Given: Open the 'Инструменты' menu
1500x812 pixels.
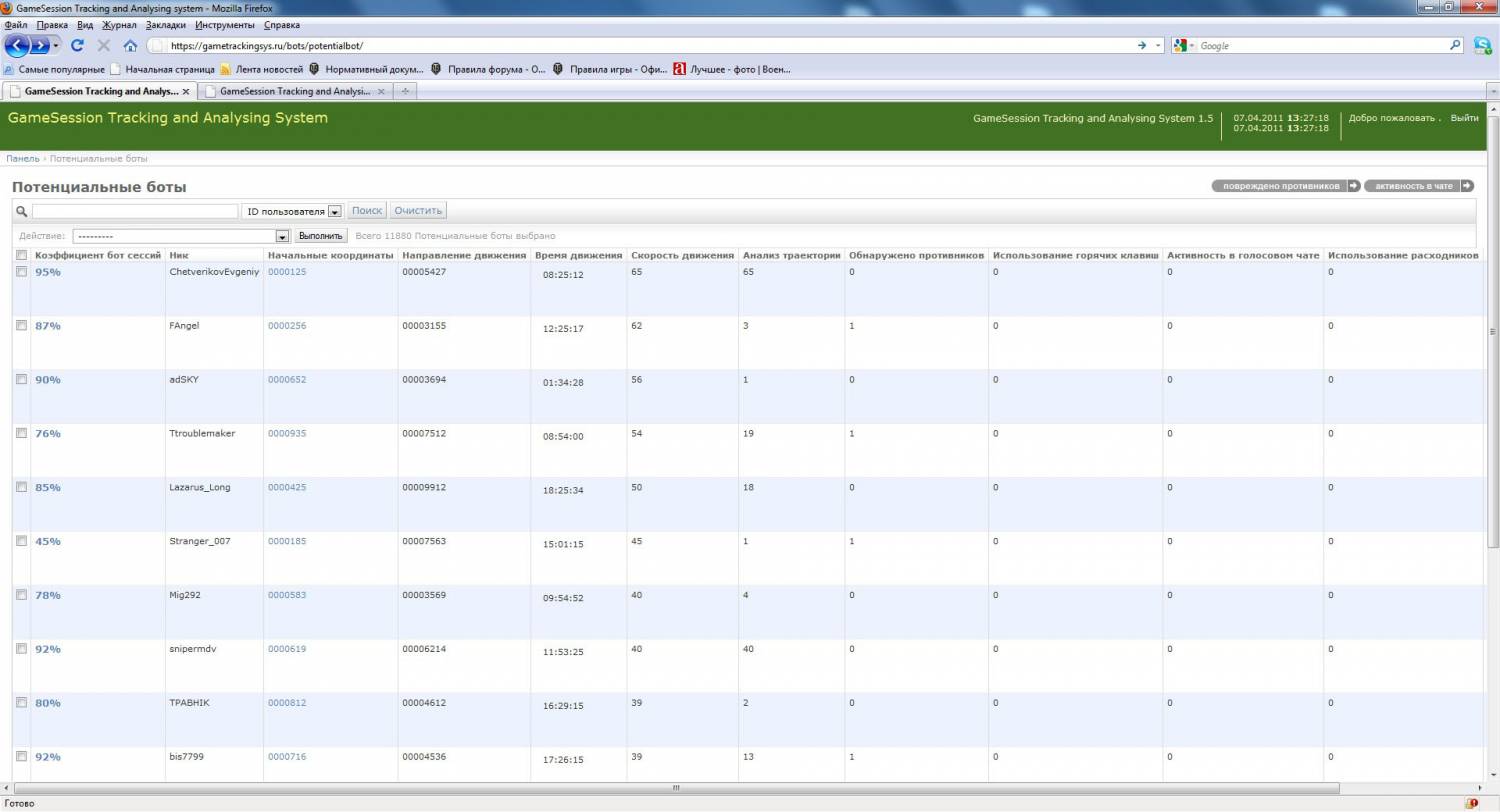Looking at the screenshot, I should coord(225,24).
